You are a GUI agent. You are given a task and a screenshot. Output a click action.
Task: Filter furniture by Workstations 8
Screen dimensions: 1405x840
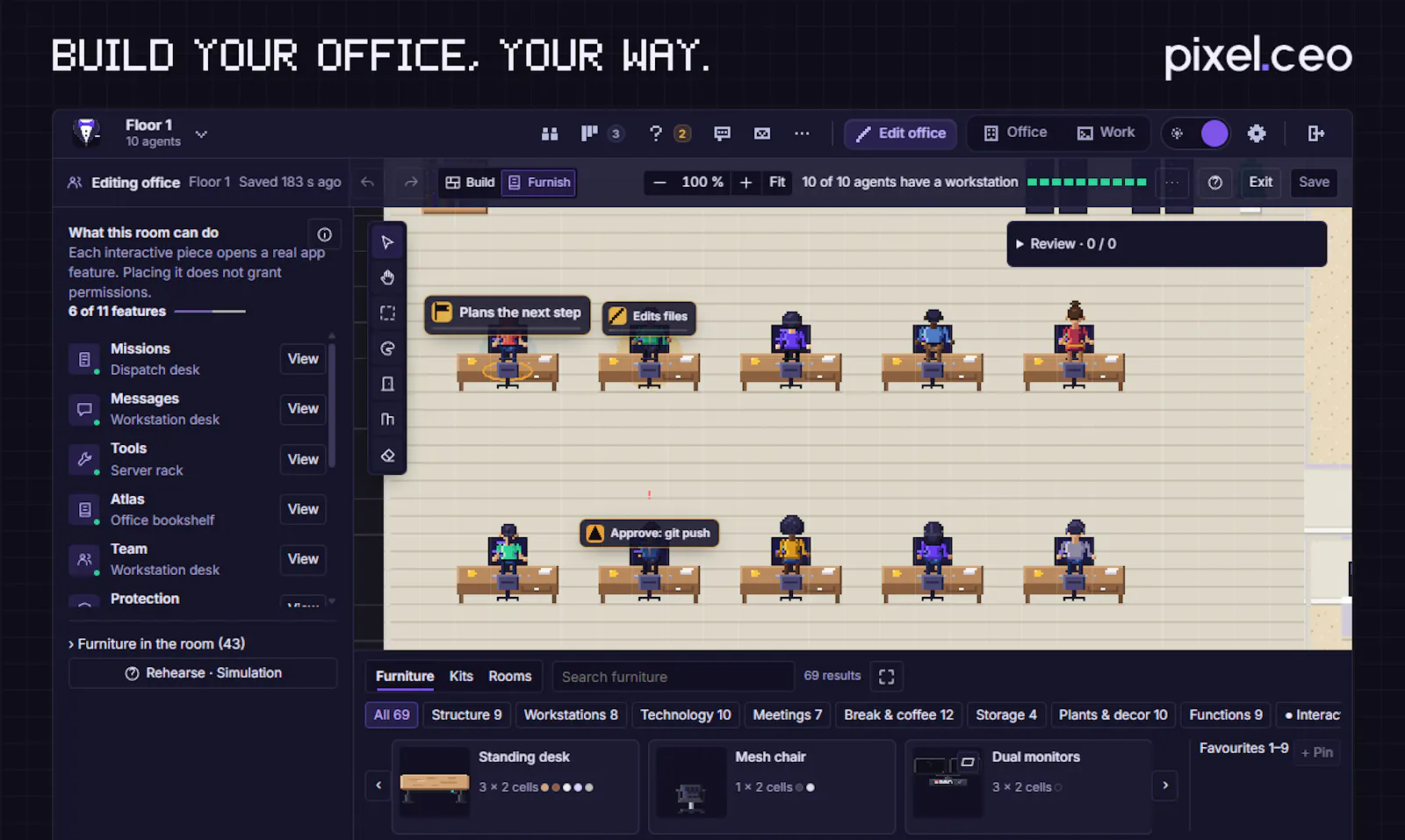pos(571,715)
